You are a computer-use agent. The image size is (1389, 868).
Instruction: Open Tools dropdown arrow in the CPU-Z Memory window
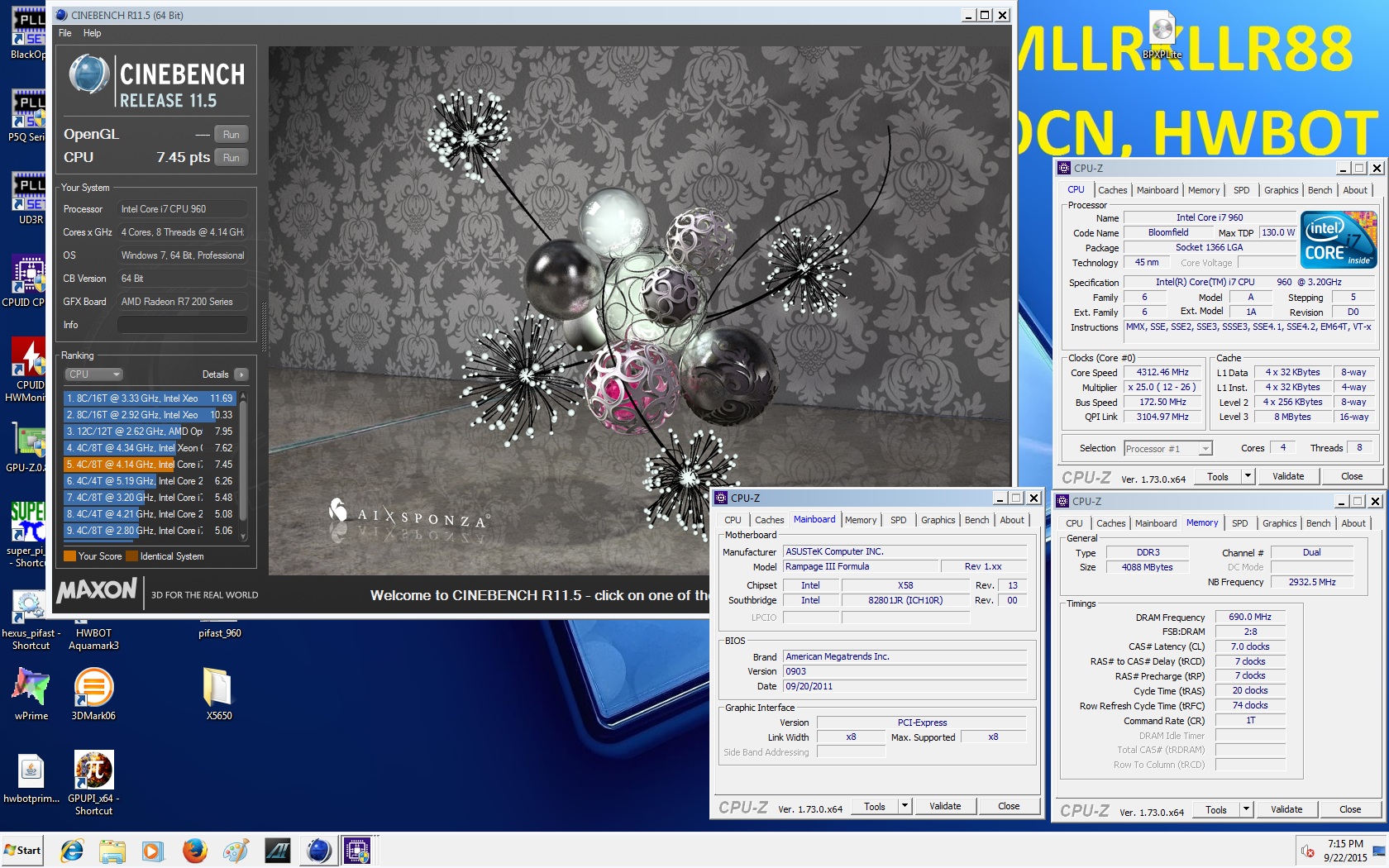1246,809
